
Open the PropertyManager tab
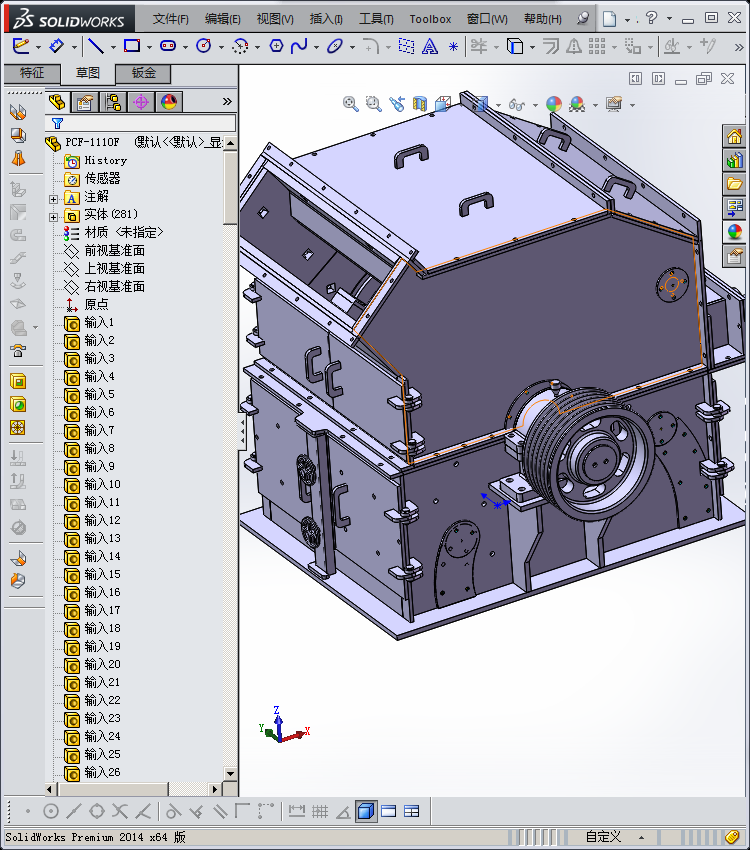[x=85, y=102]
